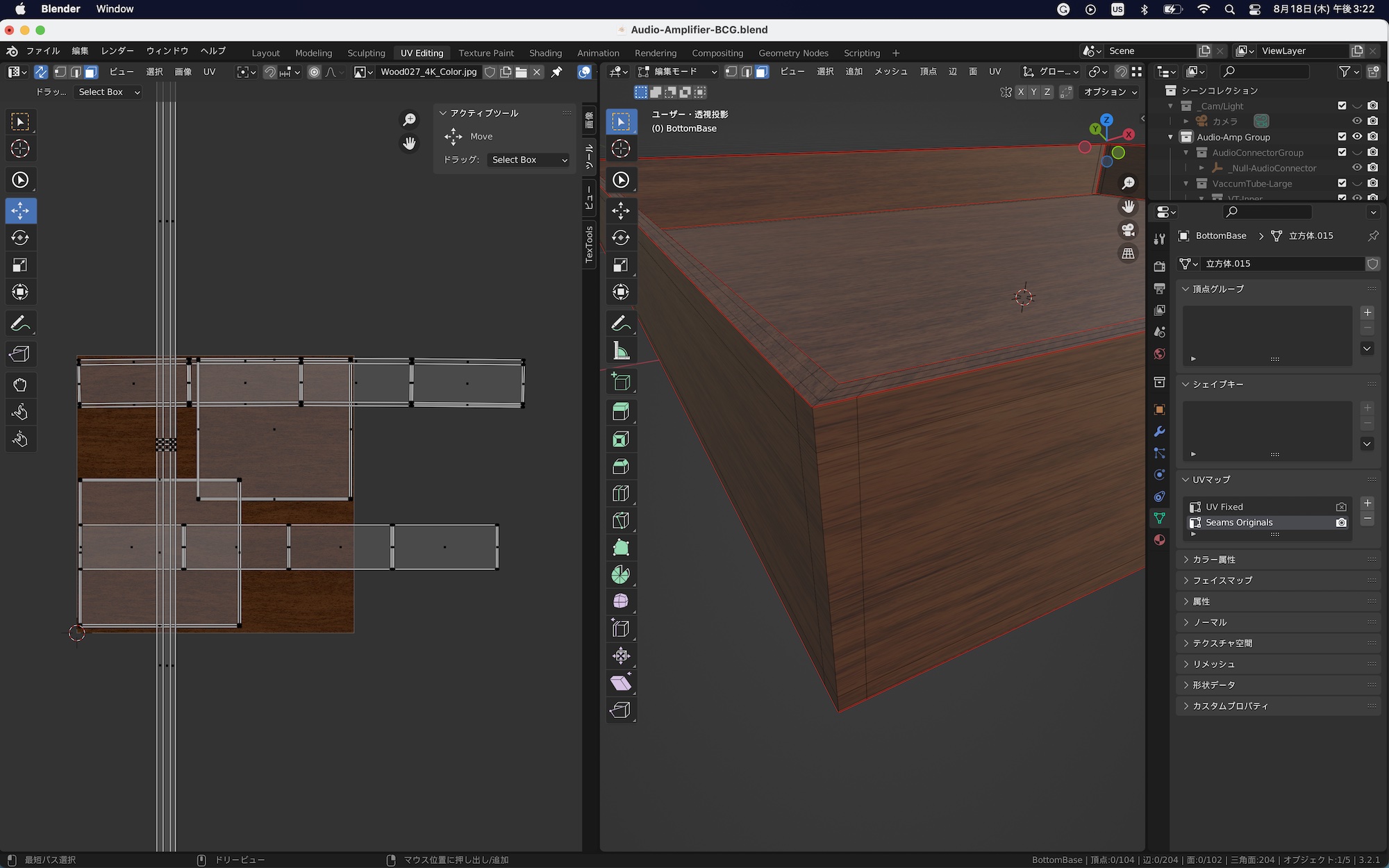The width and height of the screenshot is (1389, 868).
Task: Click the オプション button in viewport header
Action: 1110,92
